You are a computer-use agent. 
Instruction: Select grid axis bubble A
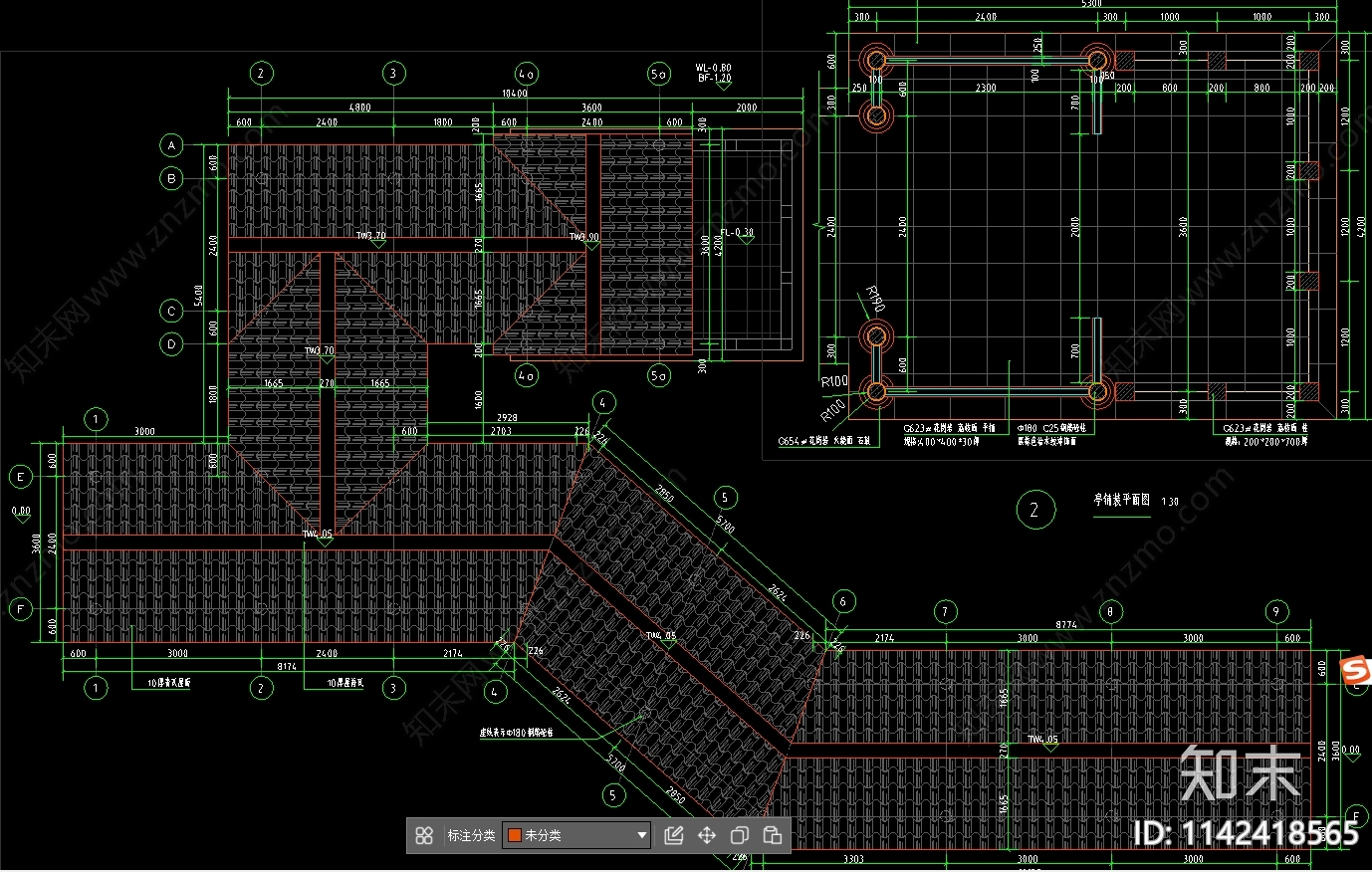171,145
